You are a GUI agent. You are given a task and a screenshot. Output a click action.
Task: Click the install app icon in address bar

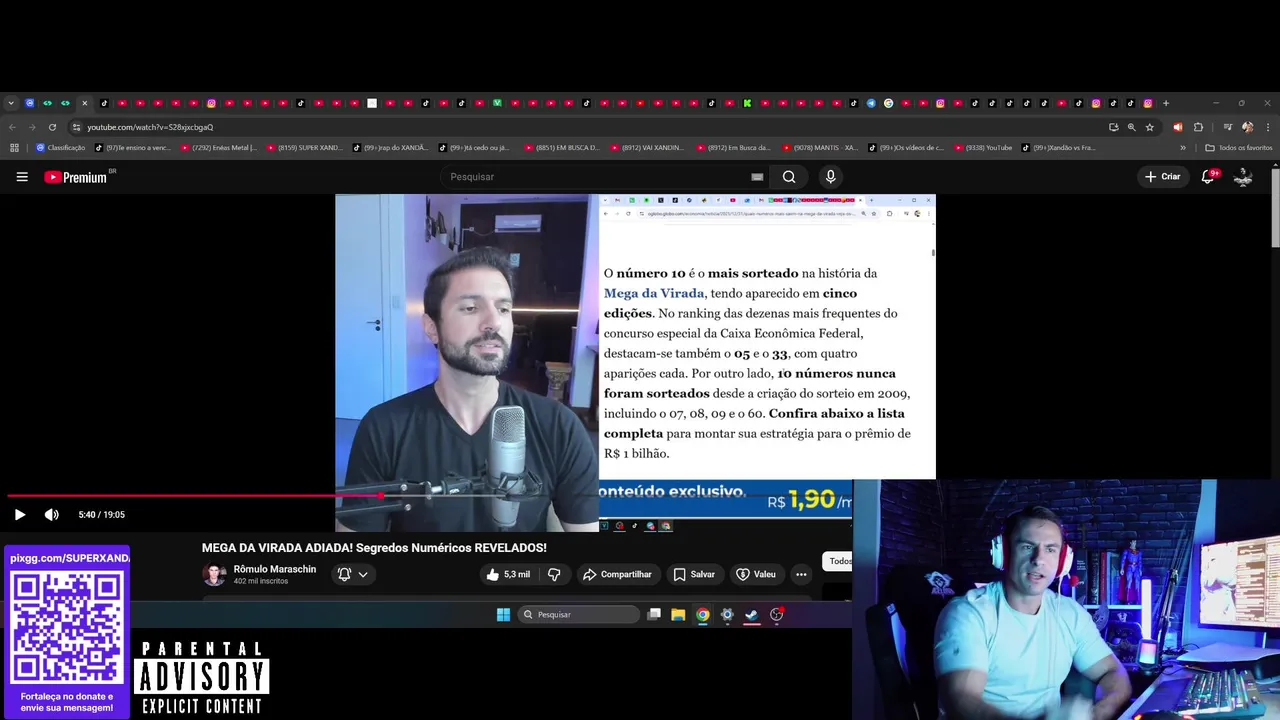tap(1114, 127)
